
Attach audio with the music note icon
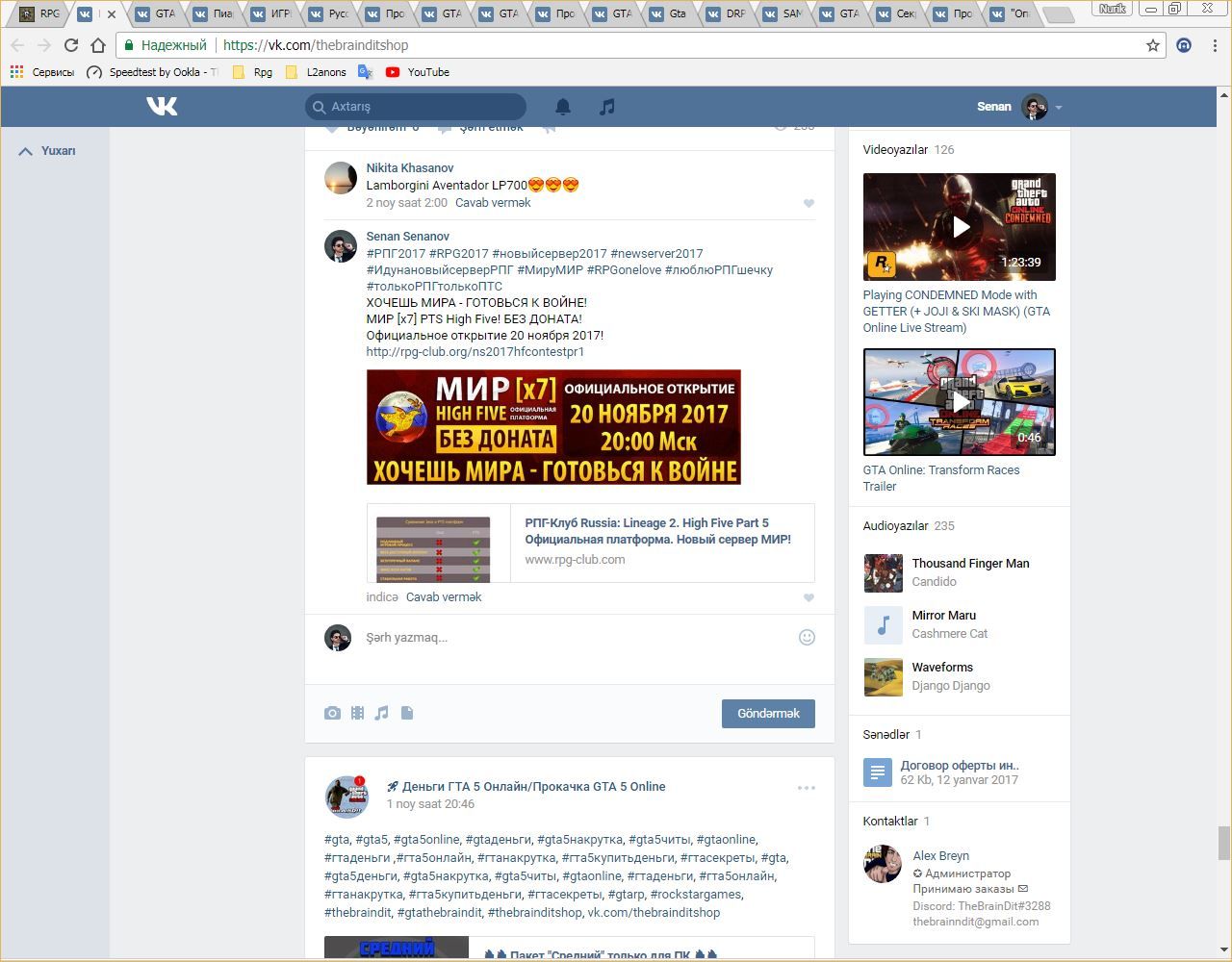coord(382,713)
